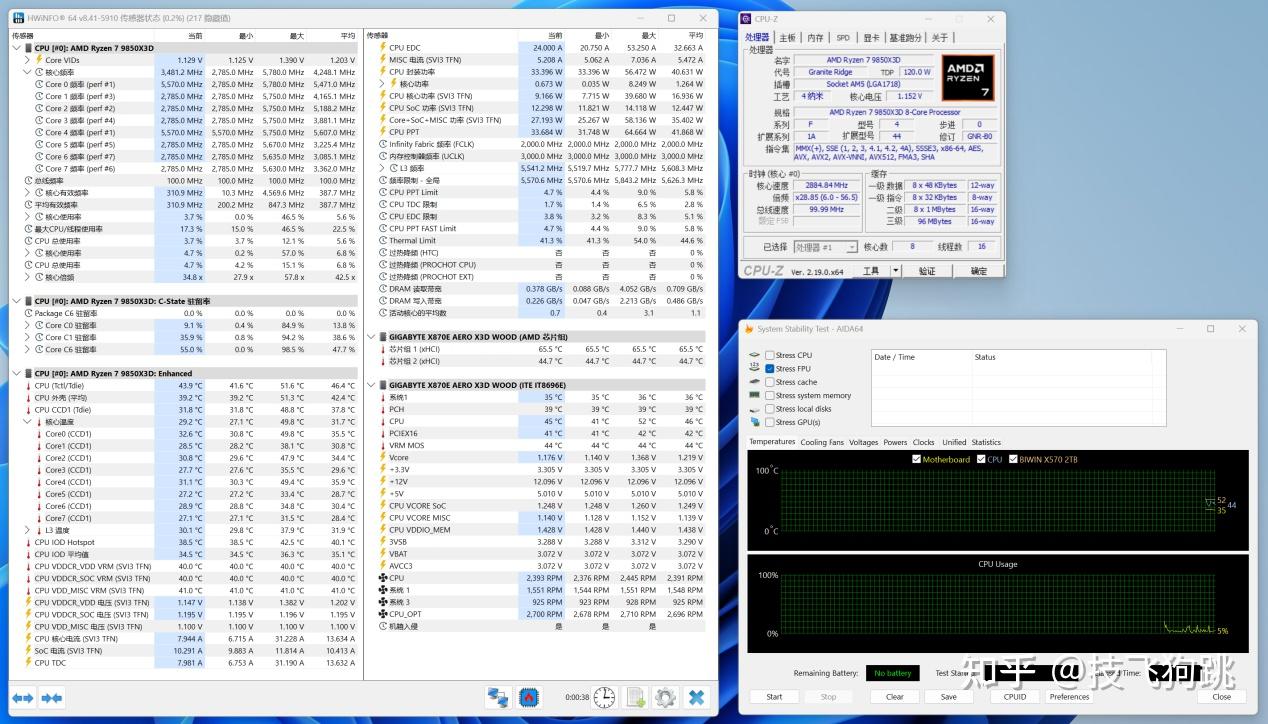This screenshot has height=724, width=1268.
Task: Click fan icon of CPU_OPT row
Action: coord(382,614)
